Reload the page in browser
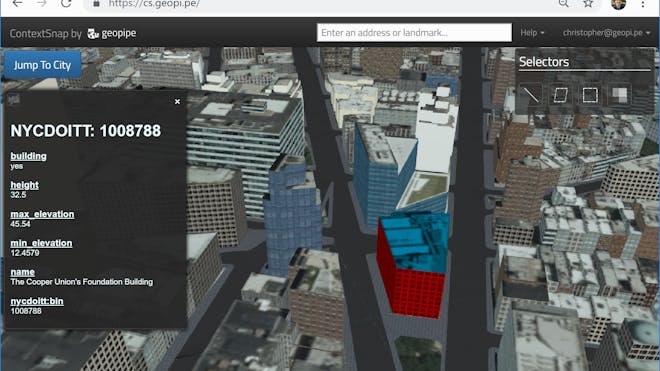 [x=66, y=3]
